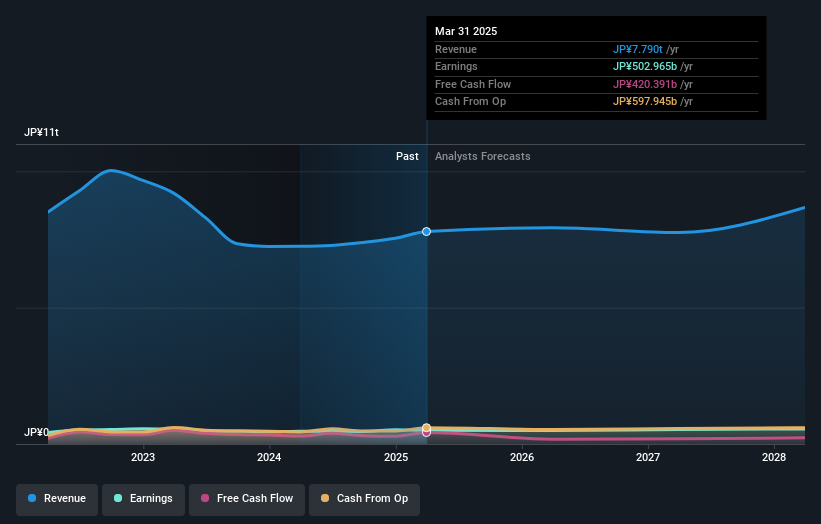The image size is (821, 524).
Task: Click the JP¥597.945b cash from op value
Action: pos(645,102)
